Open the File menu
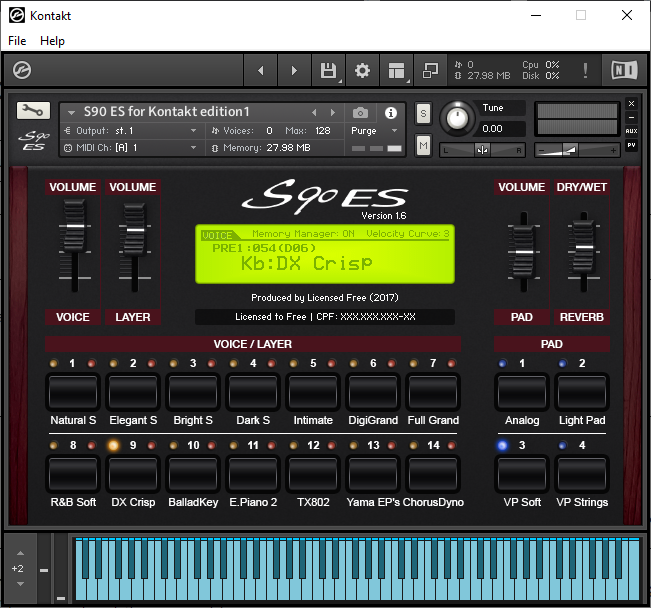 [17, 41]
